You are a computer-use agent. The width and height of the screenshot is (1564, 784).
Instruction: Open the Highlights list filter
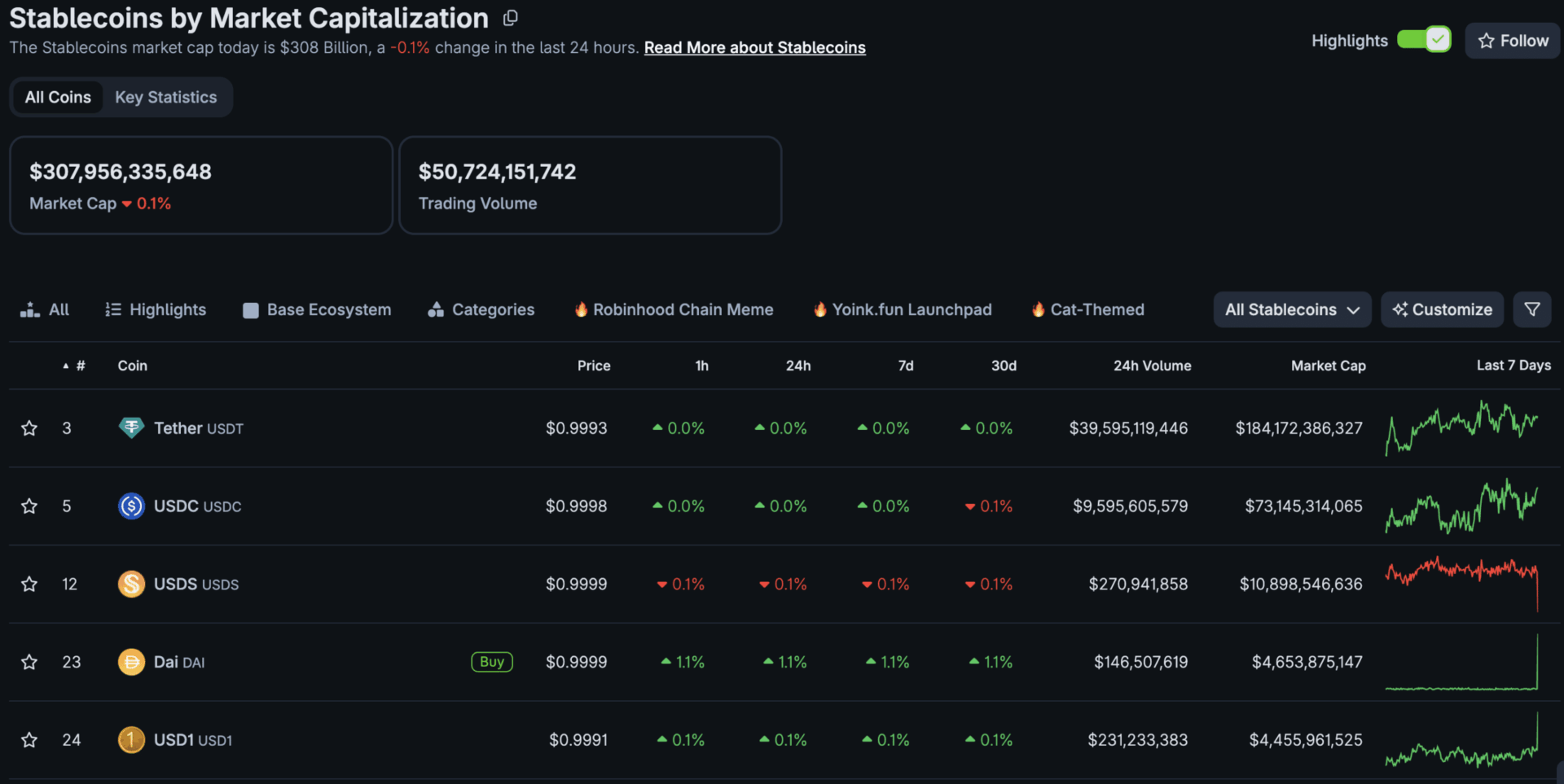tap(156, 310)
